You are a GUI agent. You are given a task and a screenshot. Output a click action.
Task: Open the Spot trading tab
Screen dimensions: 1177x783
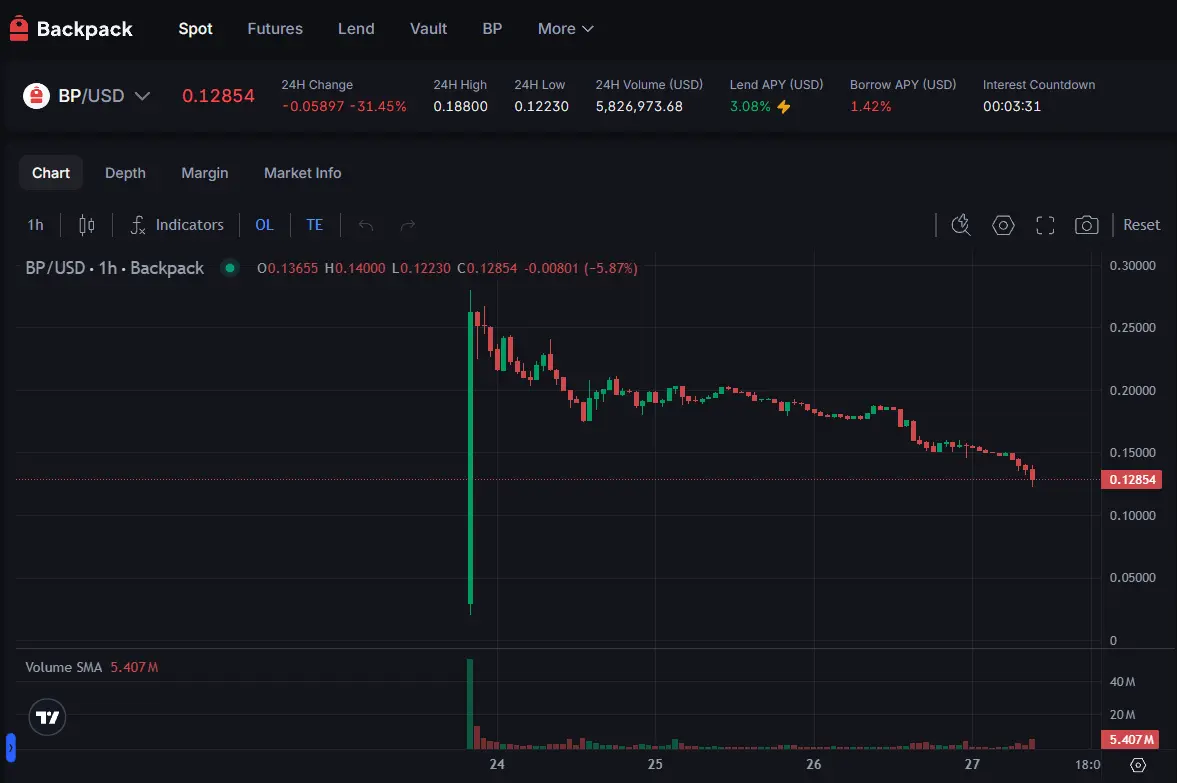[x=195, y=29]
